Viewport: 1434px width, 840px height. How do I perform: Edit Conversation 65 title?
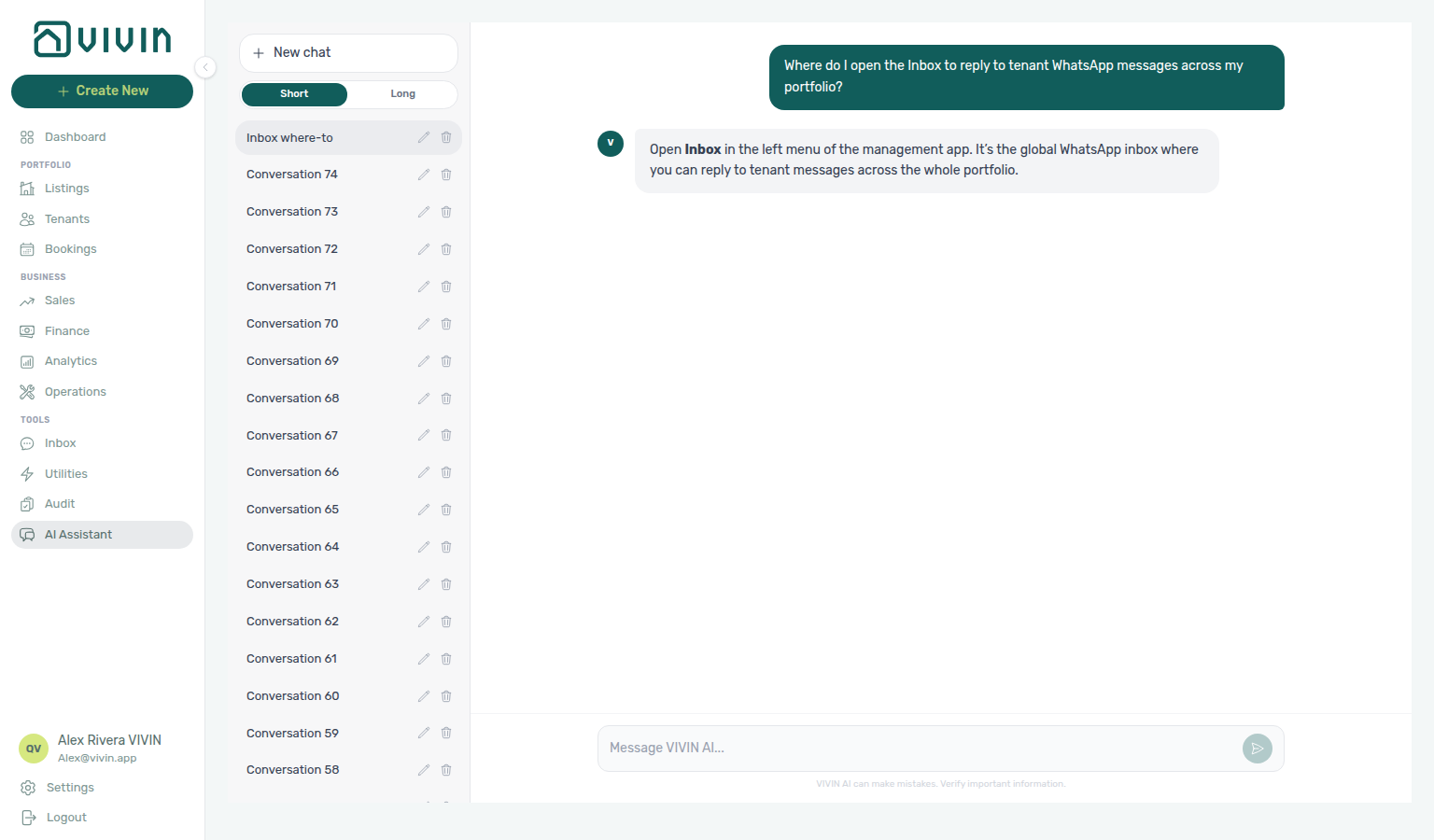pyautogui.click(x=424, y=510)
